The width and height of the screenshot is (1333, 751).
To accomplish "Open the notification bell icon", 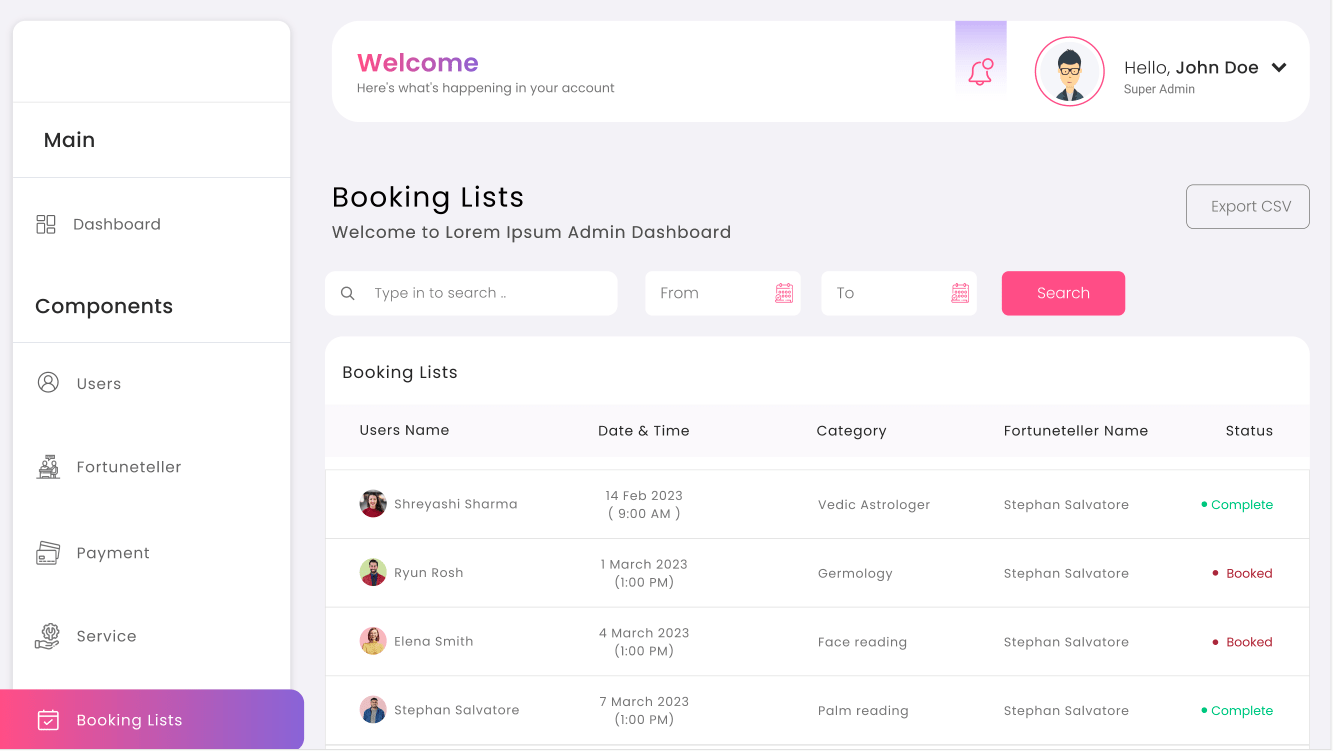I will click(980, 72).
